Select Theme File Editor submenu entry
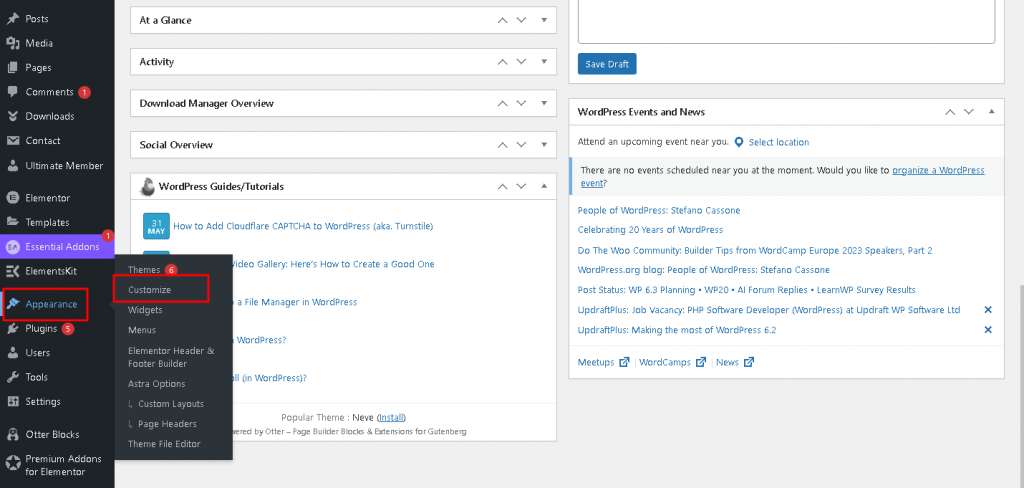Viewport: 1024px width, 488px height. 164,444
